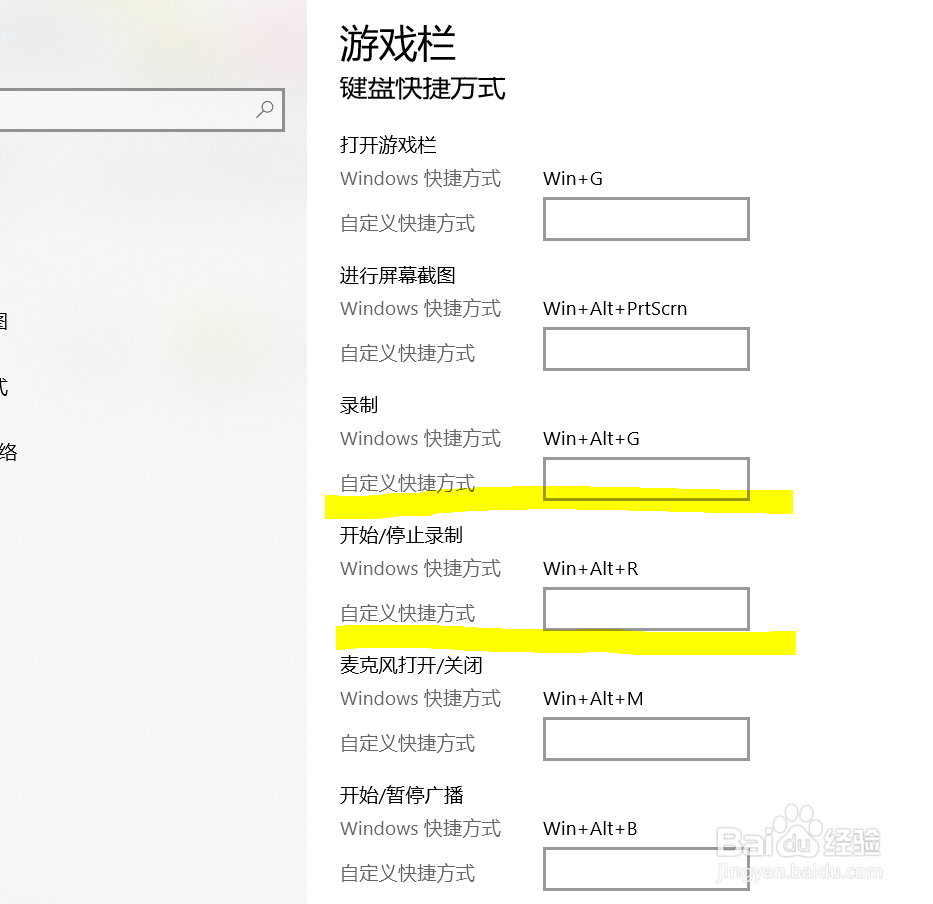This screenshot has height=904, width=933.
Task: Click the 开始/停止录制 label
Action: click(x=401, y=535)
